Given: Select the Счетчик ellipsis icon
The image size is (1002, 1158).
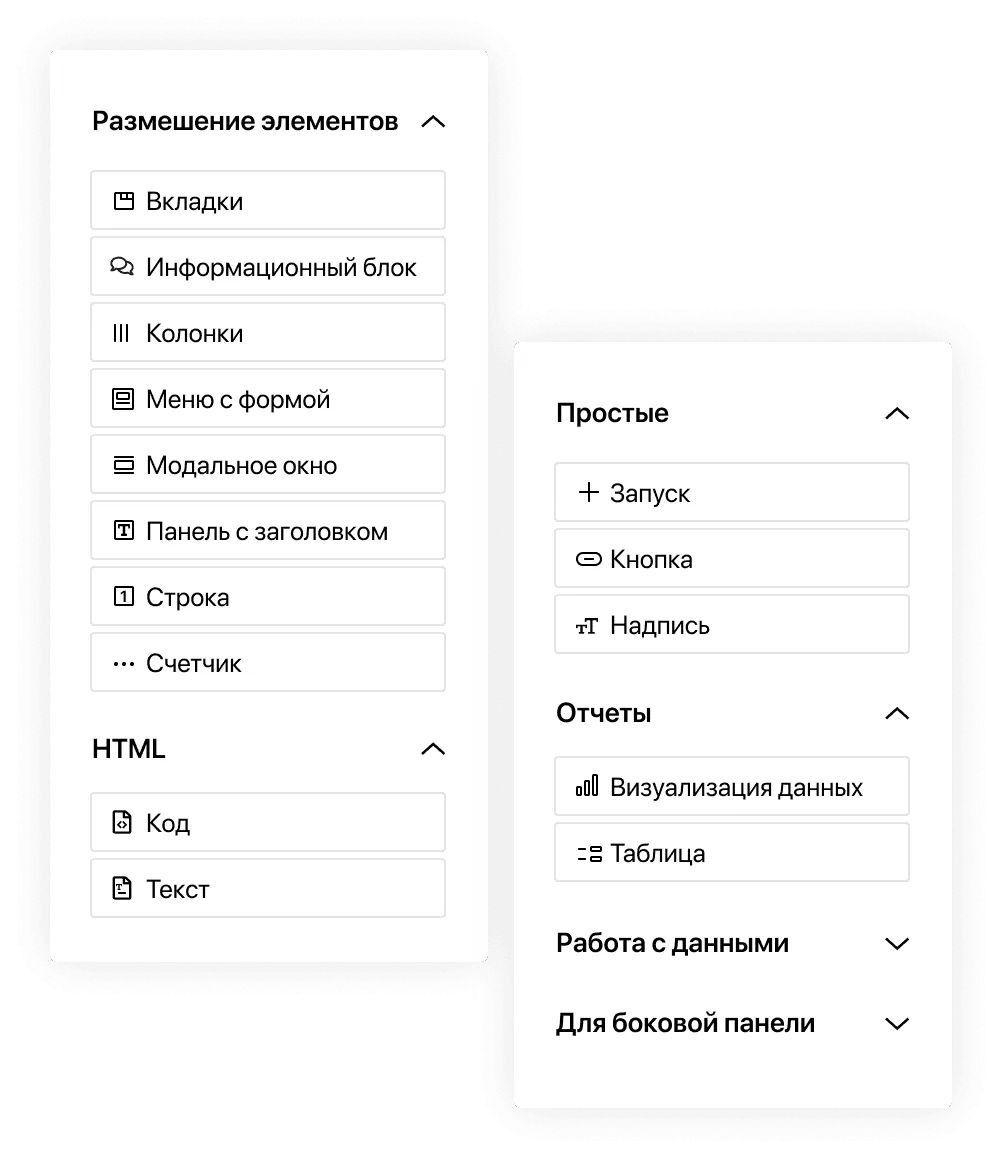Looking at the screenshot, I should click(124, 662).
